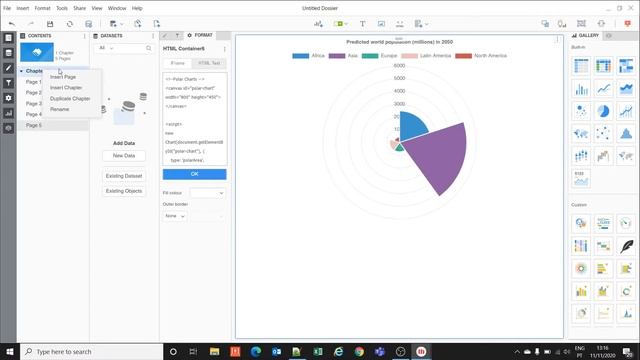
Task: Toggle the Asia legend series
Action: click(x=343, y=56)
